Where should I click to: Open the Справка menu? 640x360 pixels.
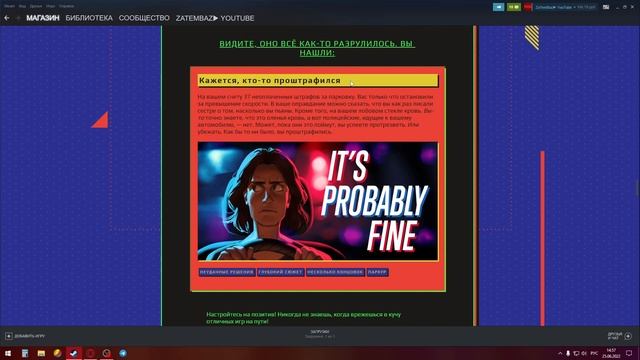click(x=67, y=6)
